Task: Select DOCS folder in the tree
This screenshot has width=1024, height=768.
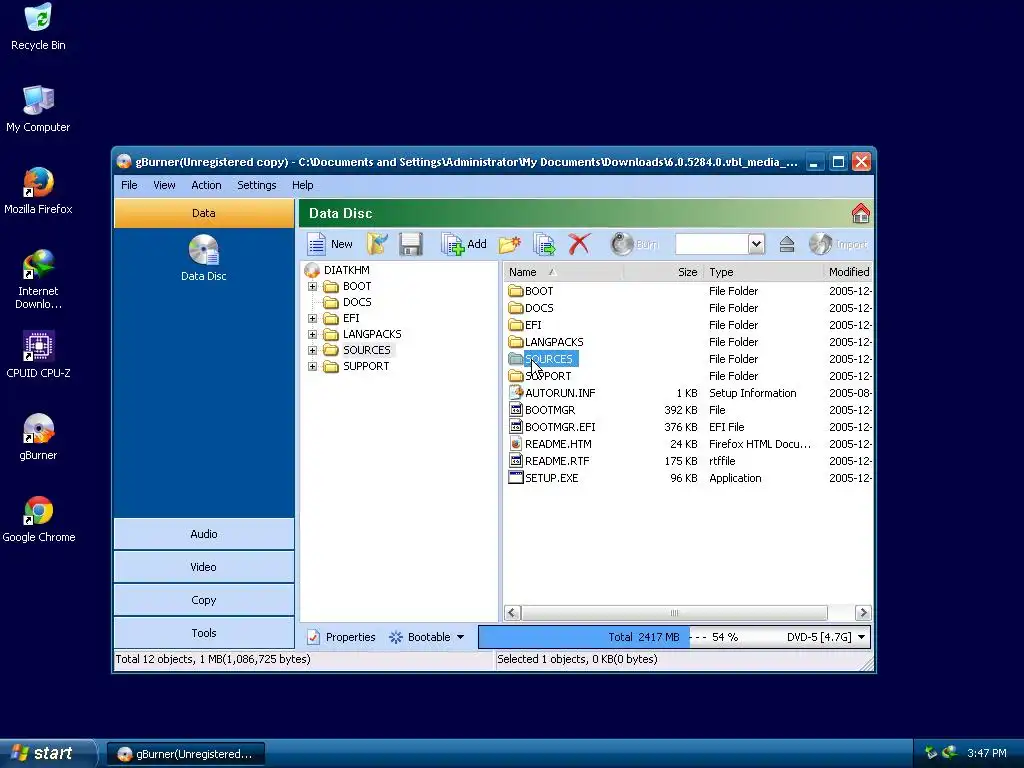Action: coord(357,302)
